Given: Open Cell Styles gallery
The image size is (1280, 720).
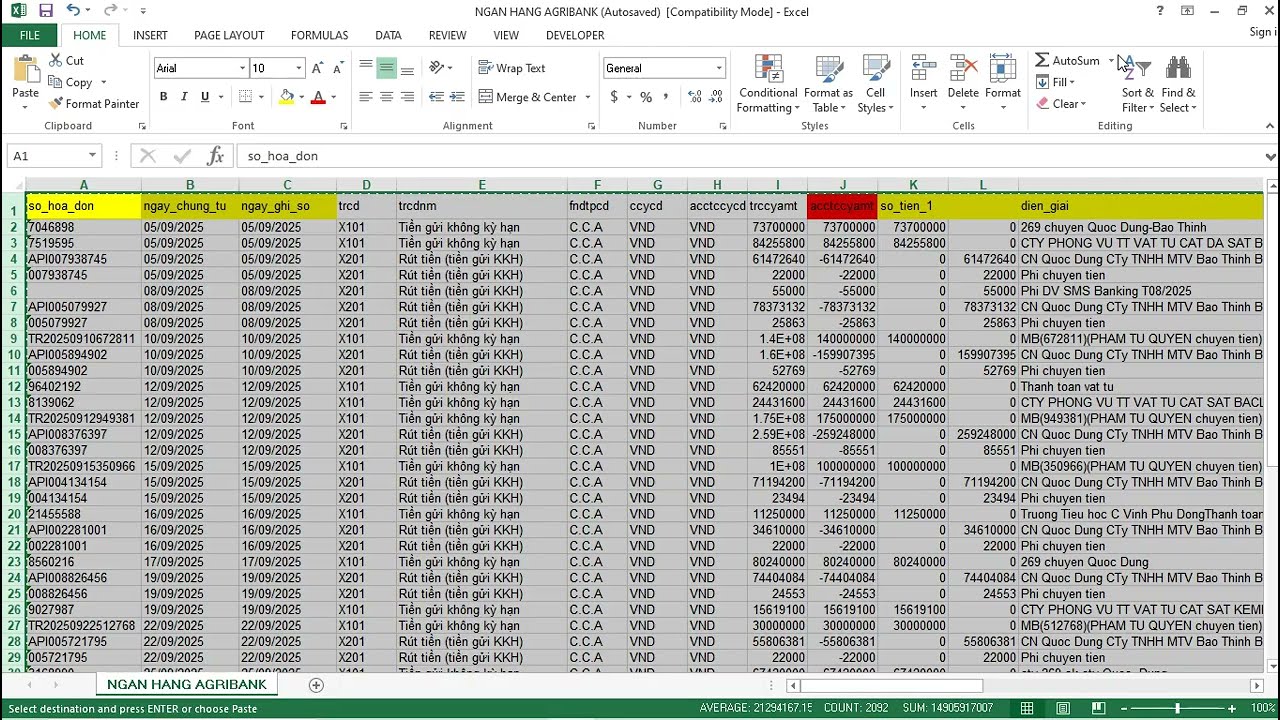Looking at the screenshot, I should [x=875, y=85].
